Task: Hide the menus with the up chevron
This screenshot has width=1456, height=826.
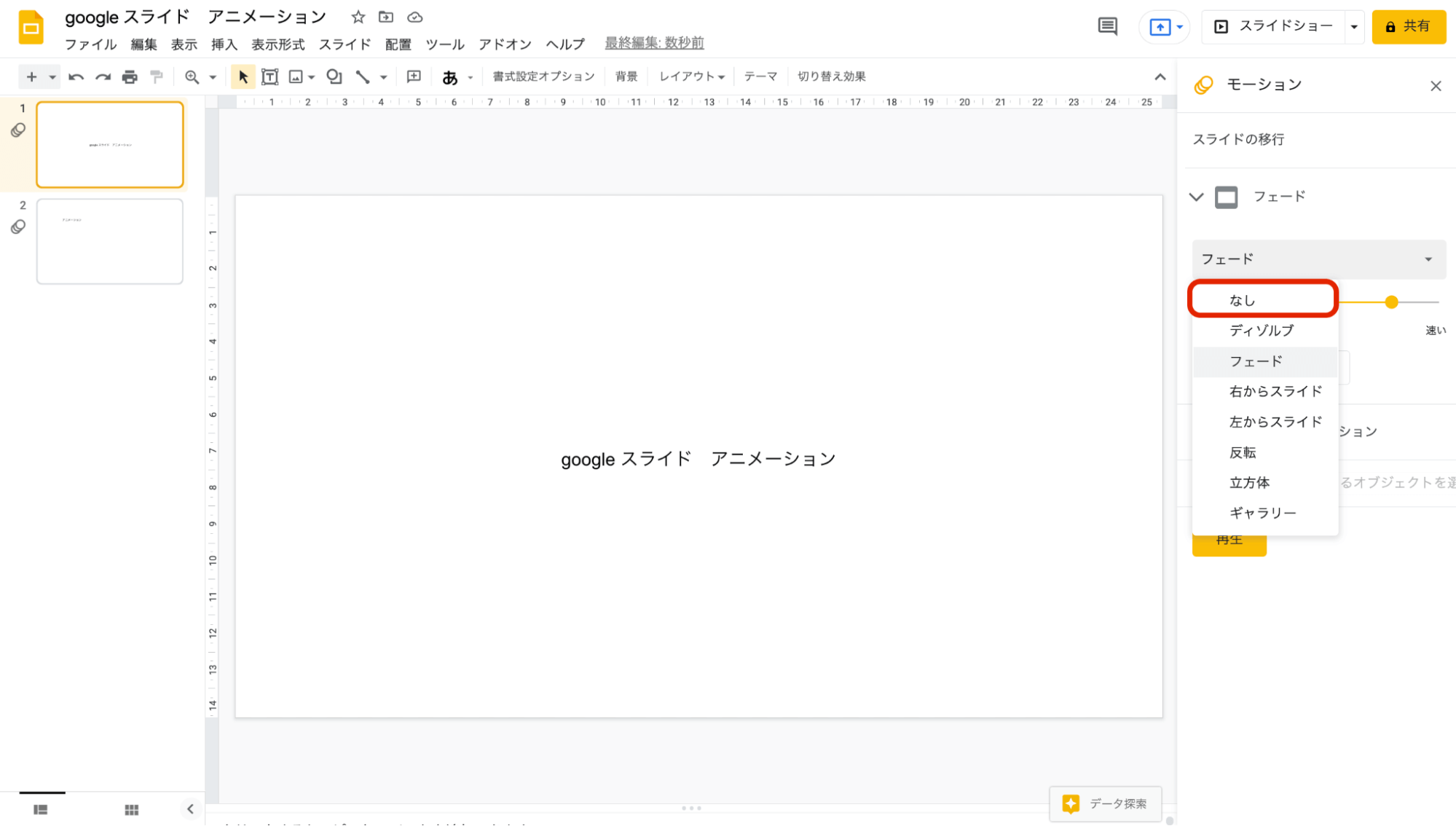Action: 1160,76
